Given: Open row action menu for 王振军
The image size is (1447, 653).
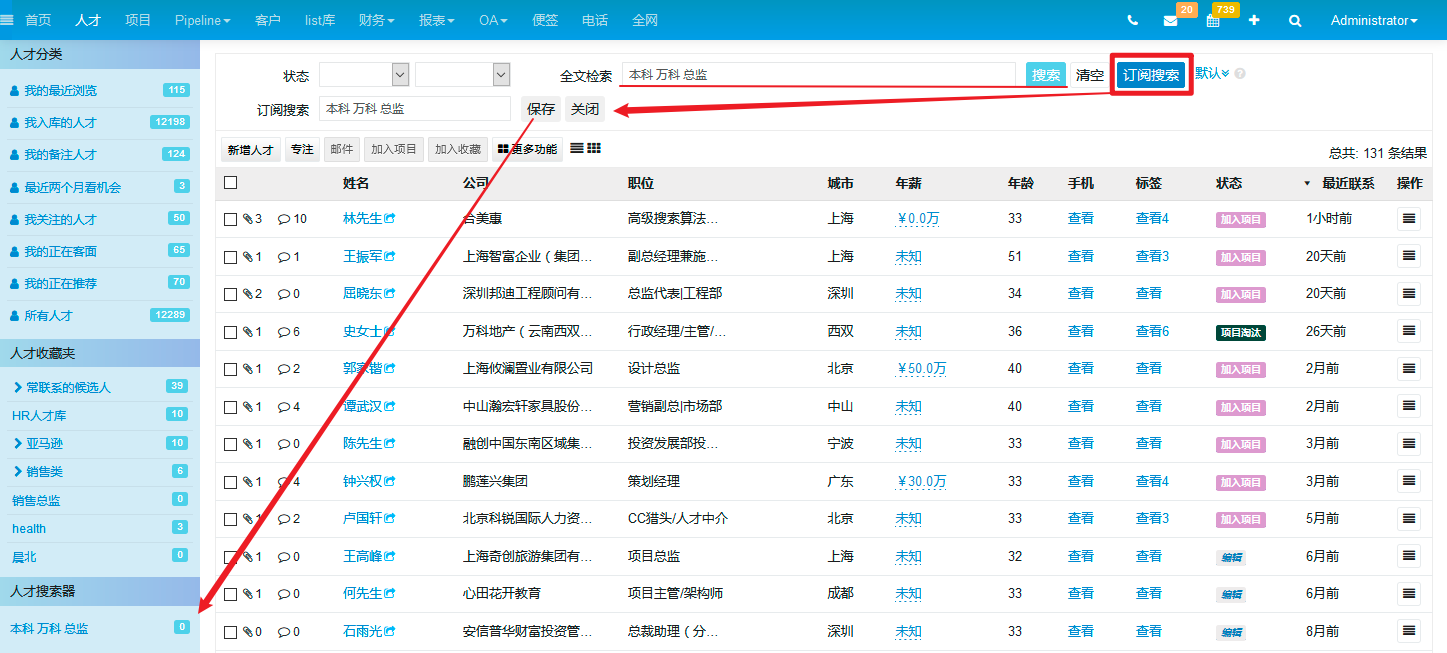Looking at the screenshot, I should (1409, 256).
